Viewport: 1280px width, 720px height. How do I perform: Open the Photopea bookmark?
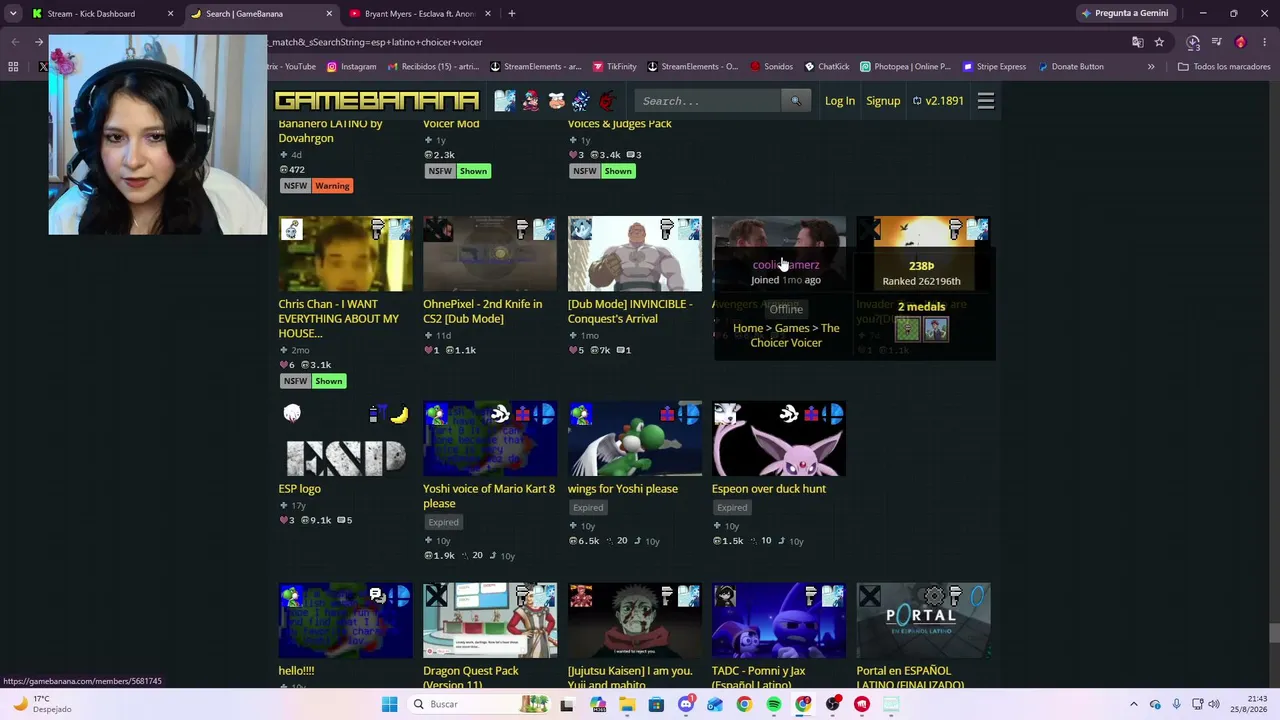[x=906, y=67]
